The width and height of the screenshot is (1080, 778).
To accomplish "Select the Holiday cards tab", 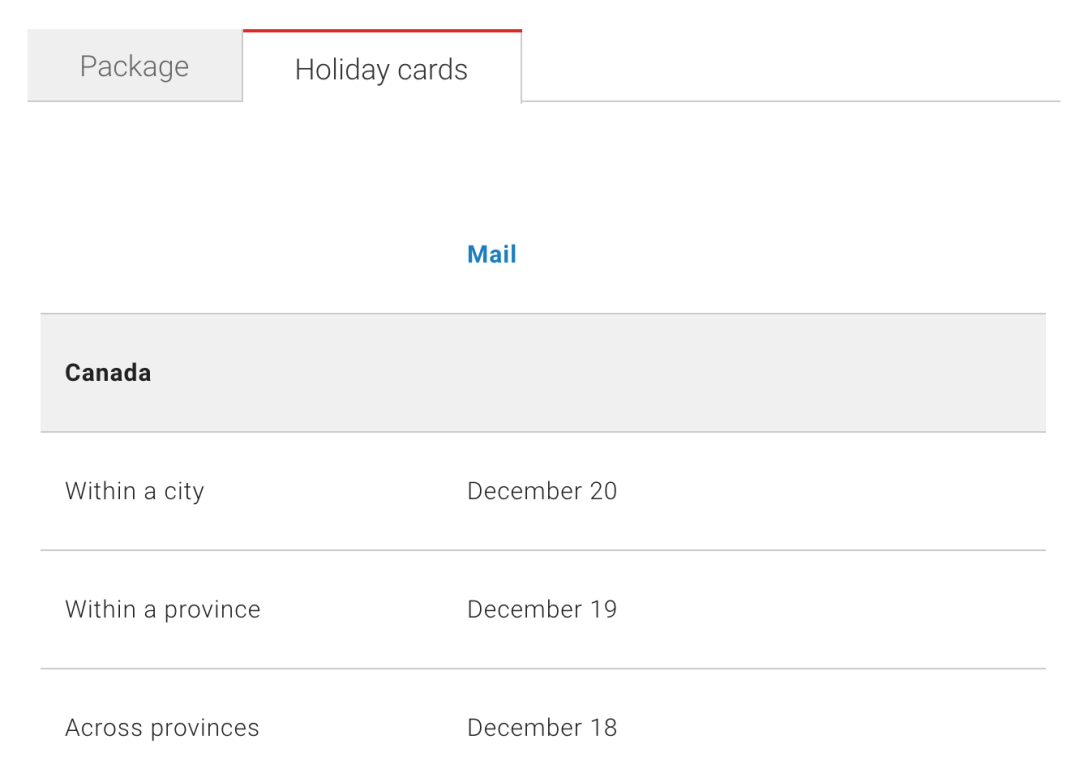I will (382, 67).
